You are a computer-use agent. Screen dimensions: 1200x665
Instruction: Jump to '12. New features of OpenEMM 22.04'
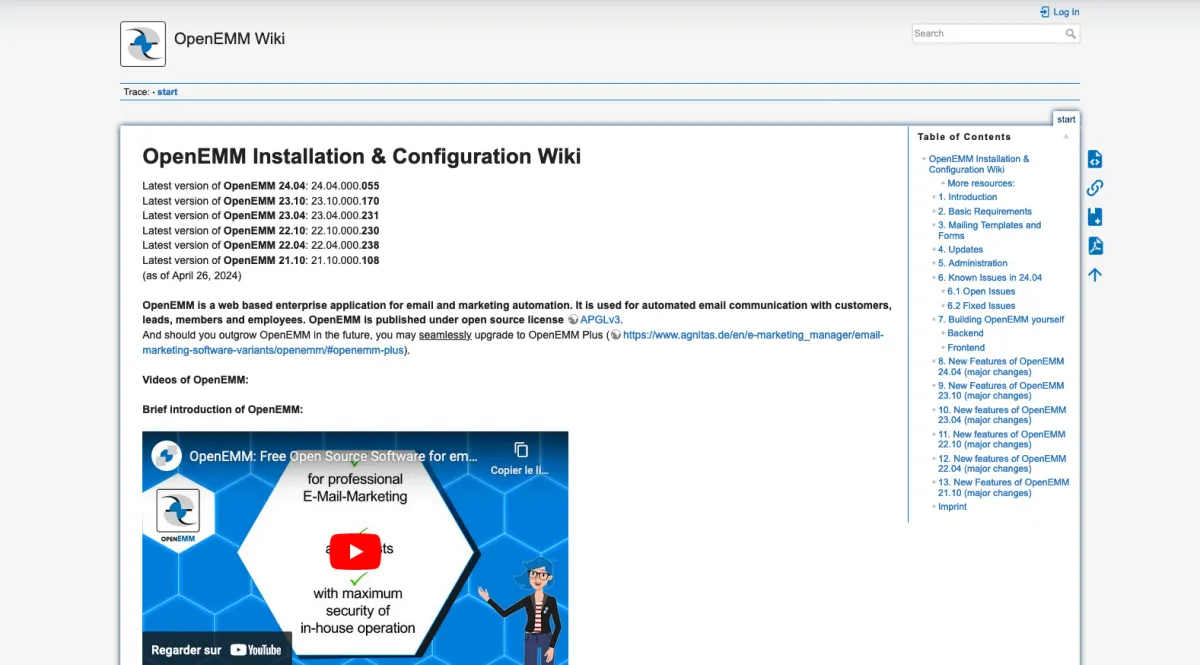[1002, 464]
